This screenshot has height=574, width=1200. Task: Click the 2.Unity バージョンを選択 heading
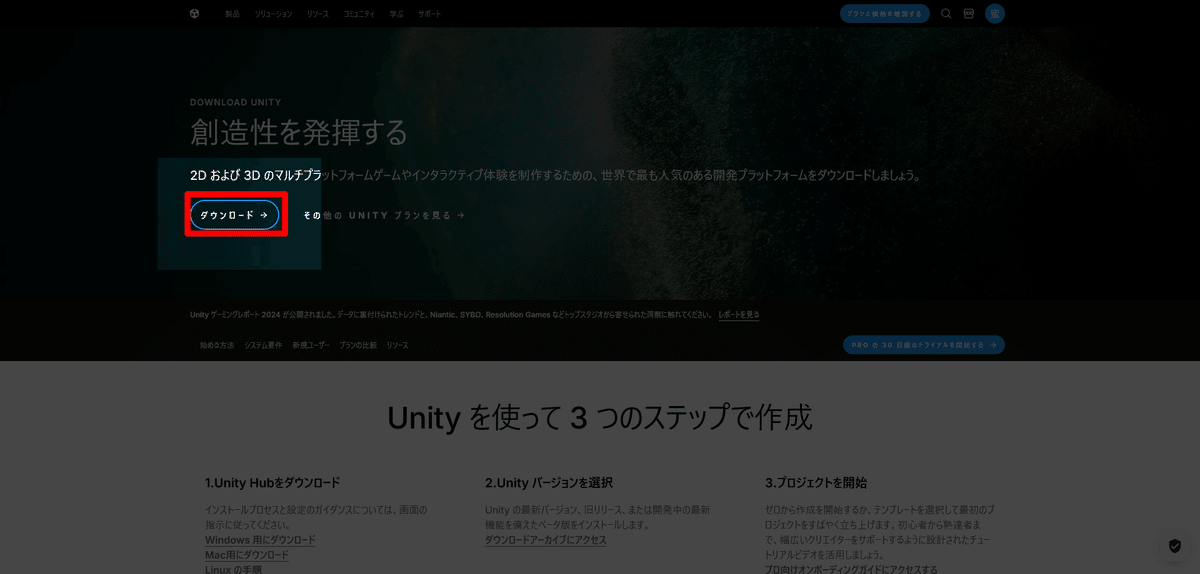(x=549, y=483)
